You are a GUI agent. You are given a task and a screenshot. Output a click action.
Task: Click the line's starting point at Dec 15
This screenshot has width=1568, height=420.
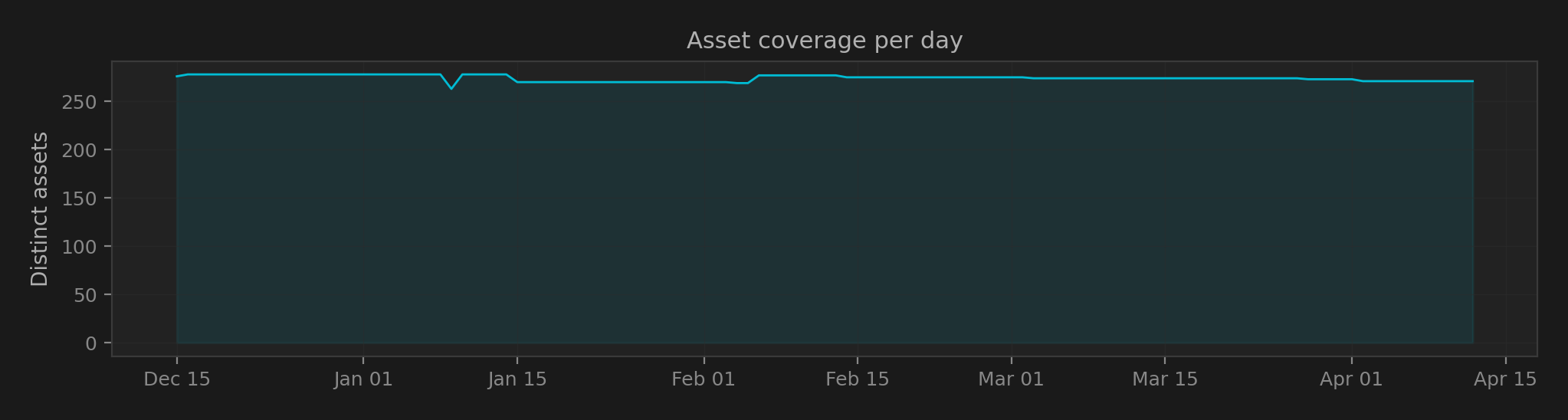pos(177,76)
